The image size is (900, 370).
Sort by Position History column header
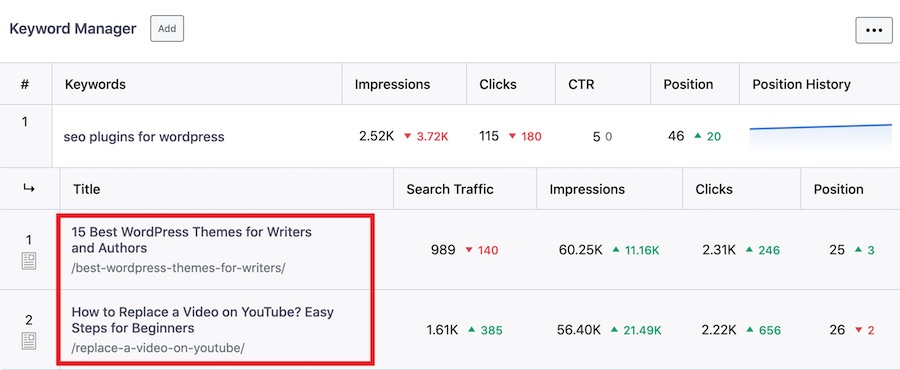[801, 84]
